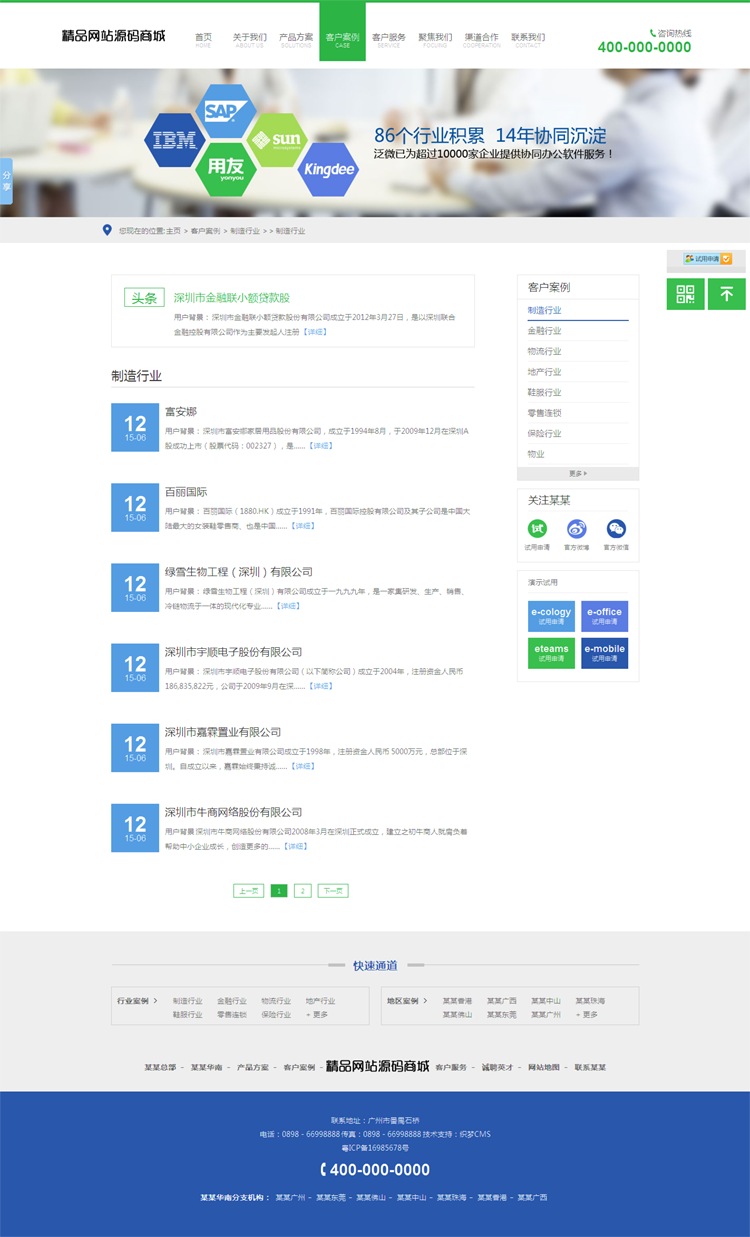Expand the 地区案例 arrow in quick channel

[424, 1000]
